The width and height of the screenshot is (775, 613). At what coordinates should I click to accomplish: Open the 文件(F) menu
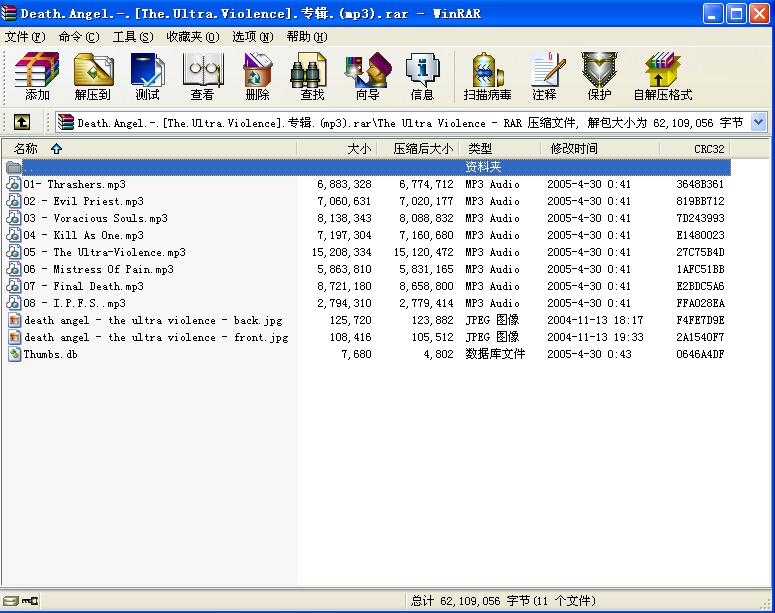(25, 37)
